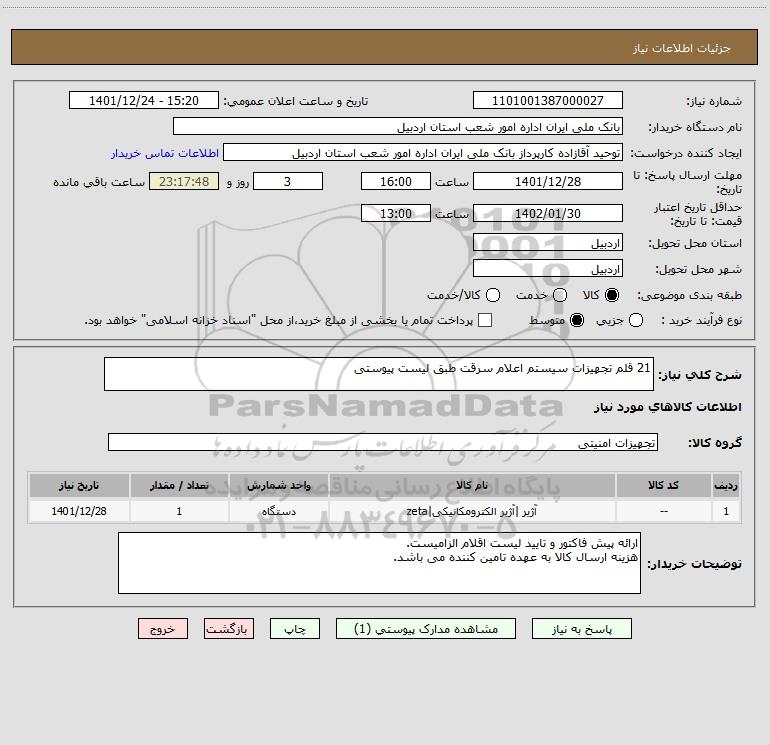Click the countdown timer 23:17:48
The width and height of the screenshot is (770, 745).
click(x=184, y=181)
